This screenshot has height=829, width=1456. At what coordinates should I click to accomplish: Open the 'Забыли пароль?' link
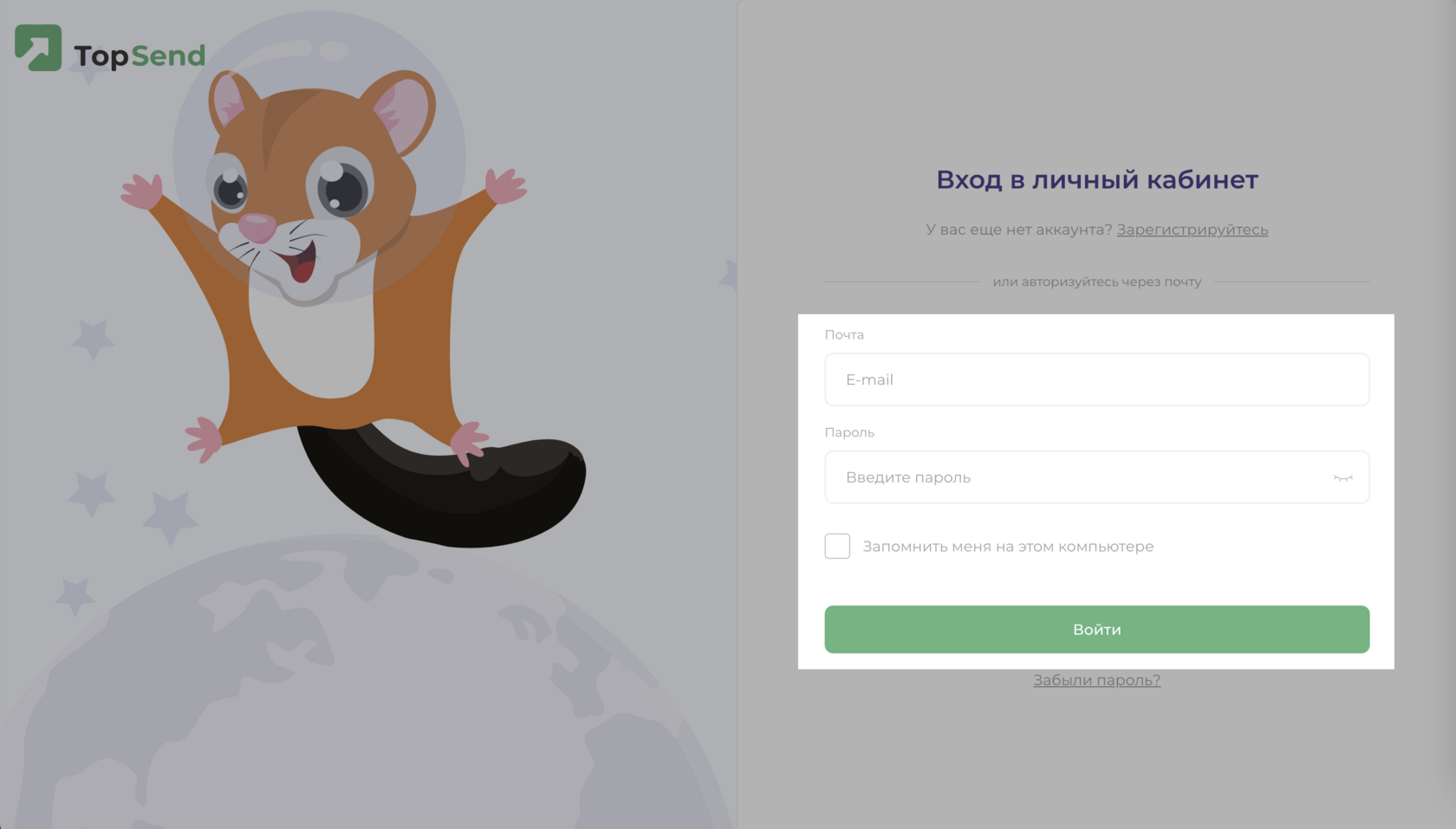[x=1096, y=680]
